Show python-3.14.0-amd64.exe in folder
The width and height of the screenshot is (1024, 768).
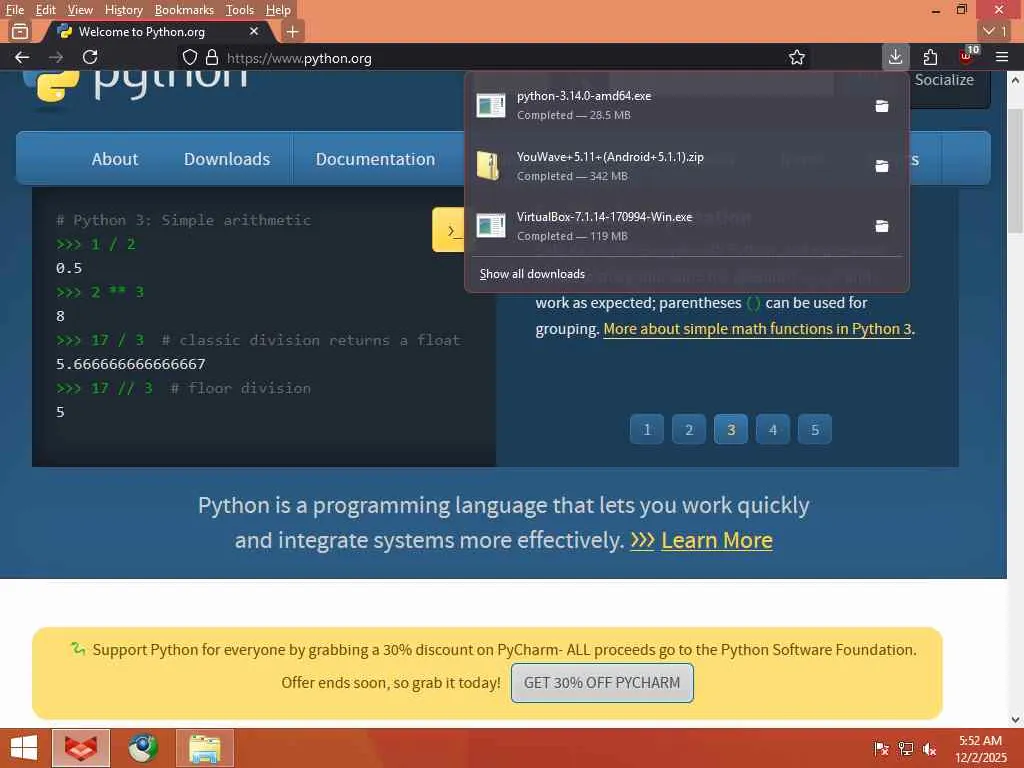(x=882, y=106)
